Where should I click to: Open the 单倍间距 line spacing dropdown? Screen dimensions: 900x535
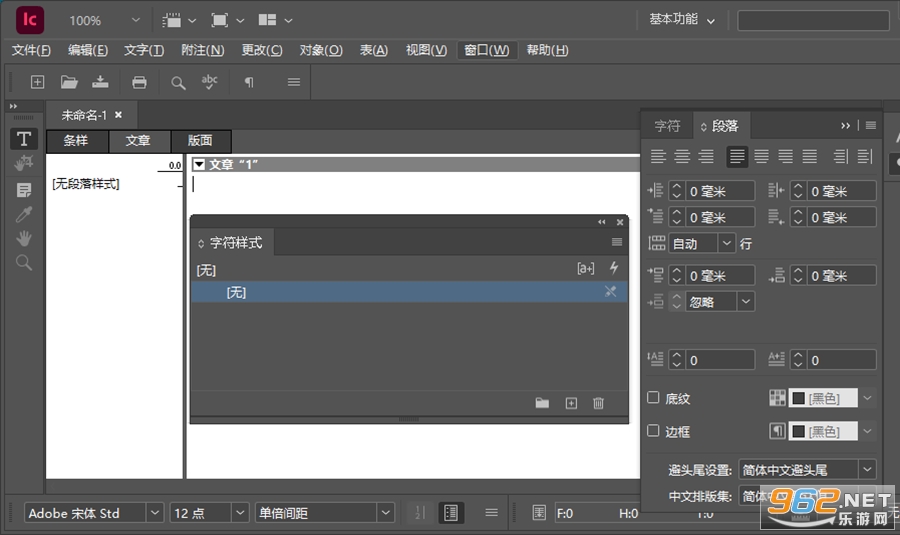[x=386, y=513]
